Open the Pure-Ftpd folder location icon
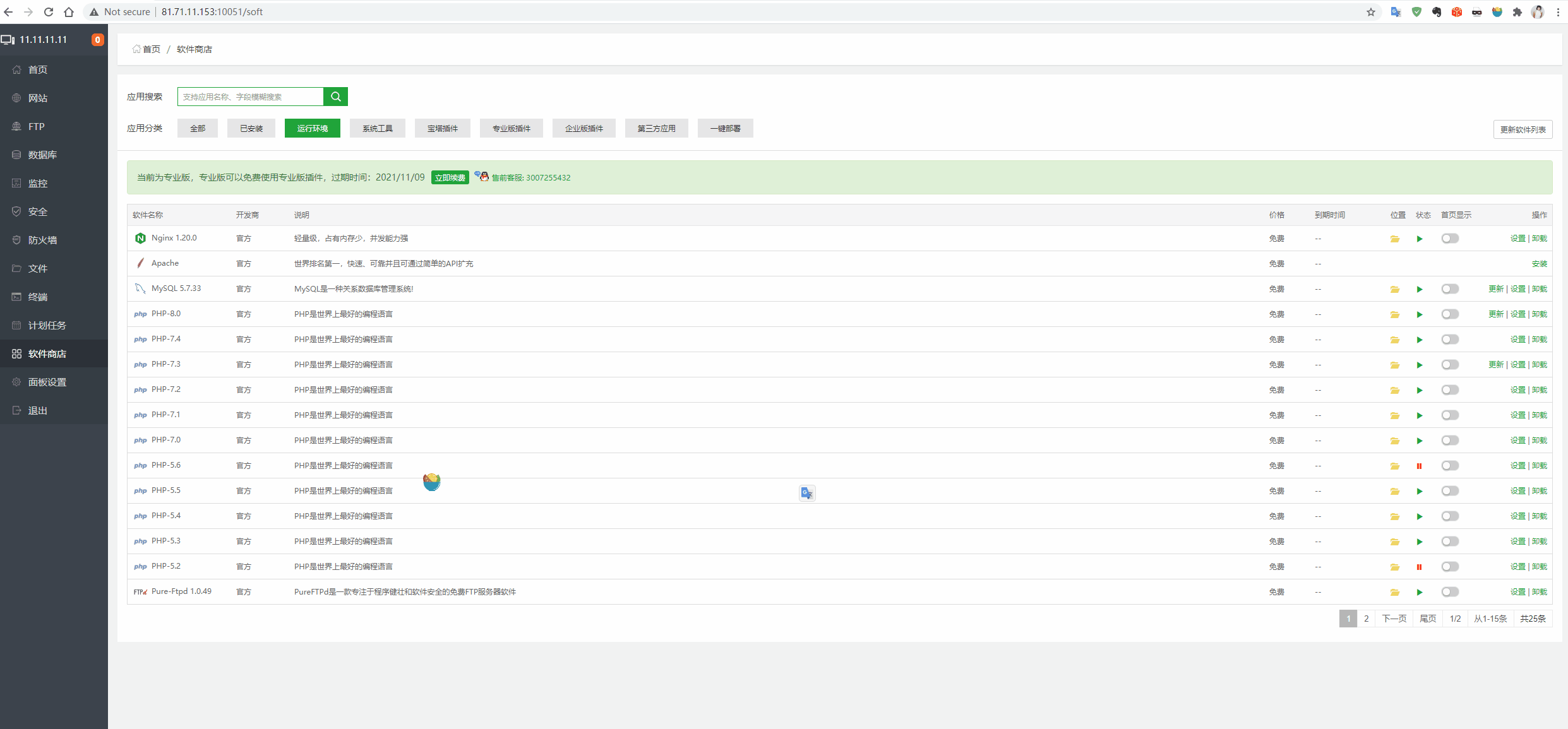The image size is (1568, 729). [x=1395, y=592]
